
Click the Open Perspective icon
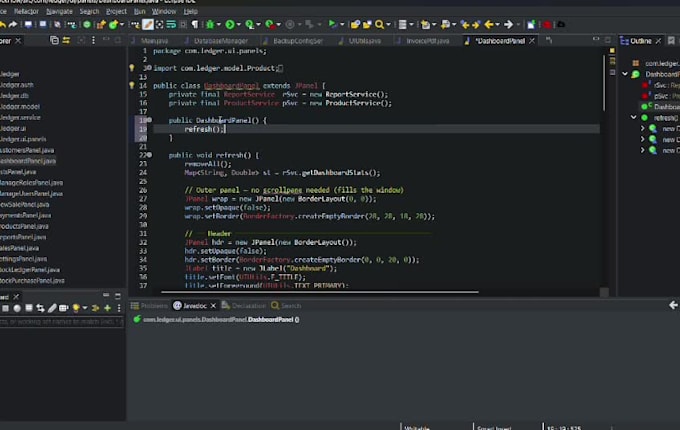531,25
